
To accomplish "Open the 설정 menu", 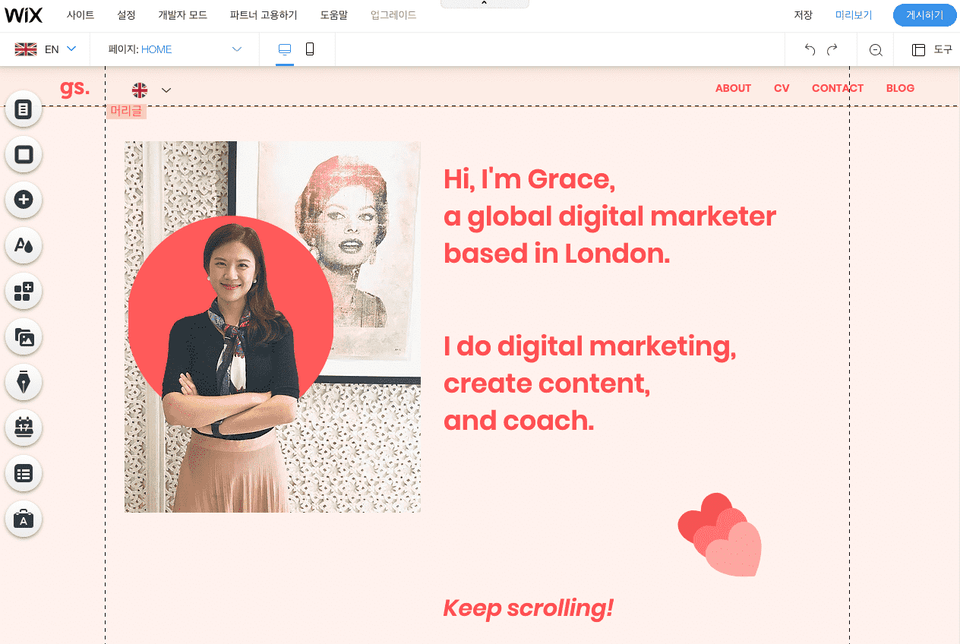I will (x=126, y=15).
